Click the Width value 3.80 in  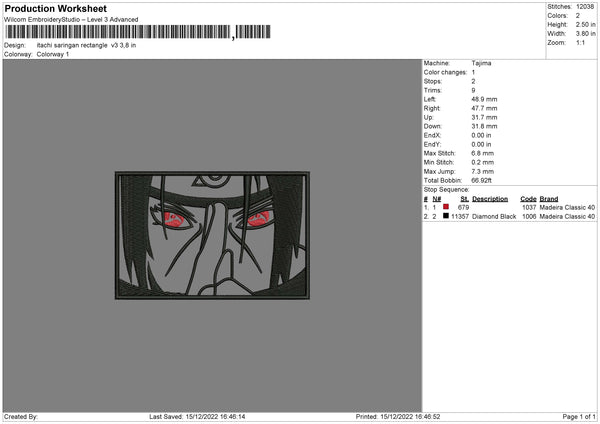[585, 34]
